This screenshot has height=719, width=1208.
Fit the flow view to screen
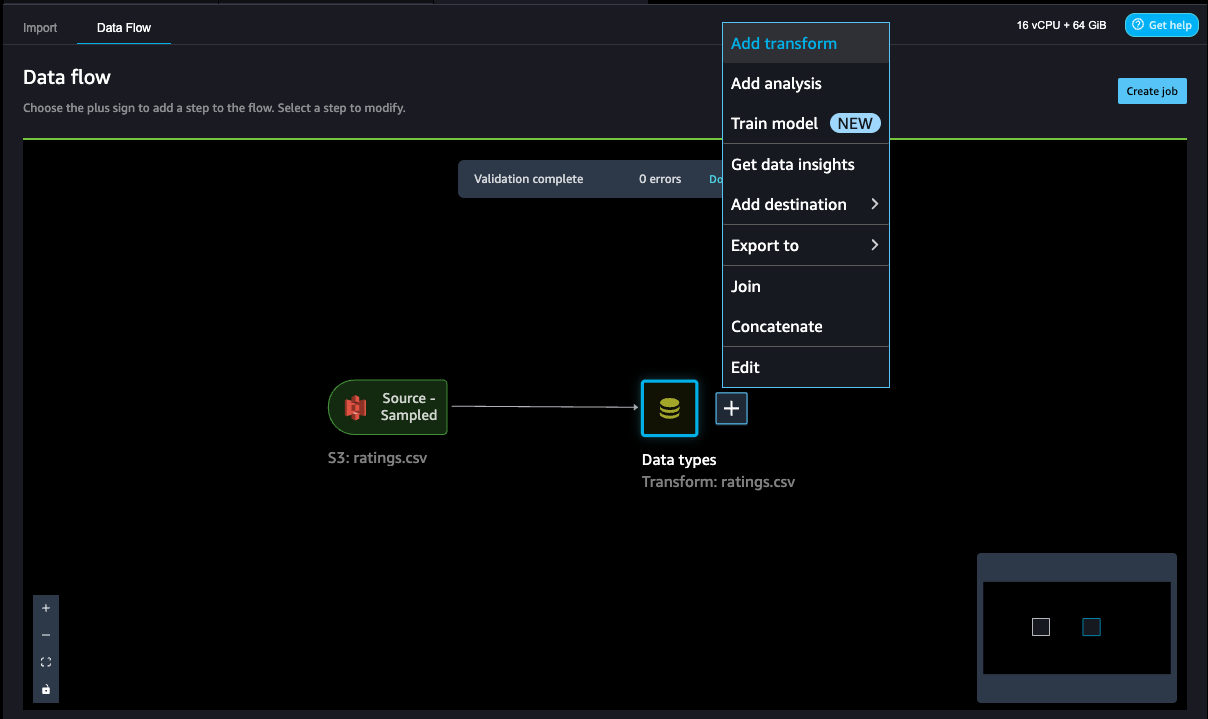pos(46,662)
